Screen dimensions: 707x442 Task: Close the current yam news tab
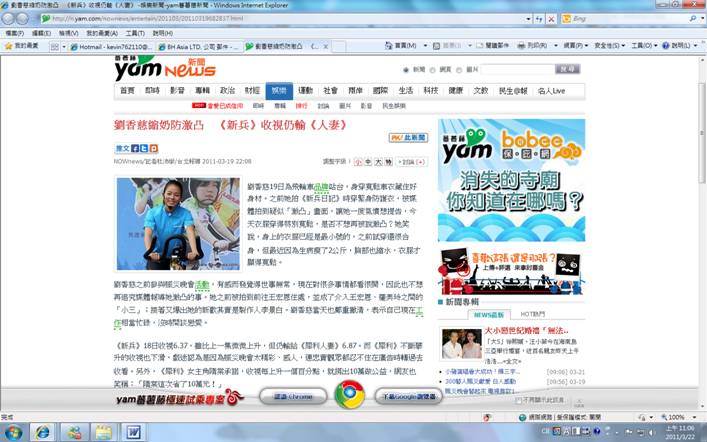click(x=326, y=46)
